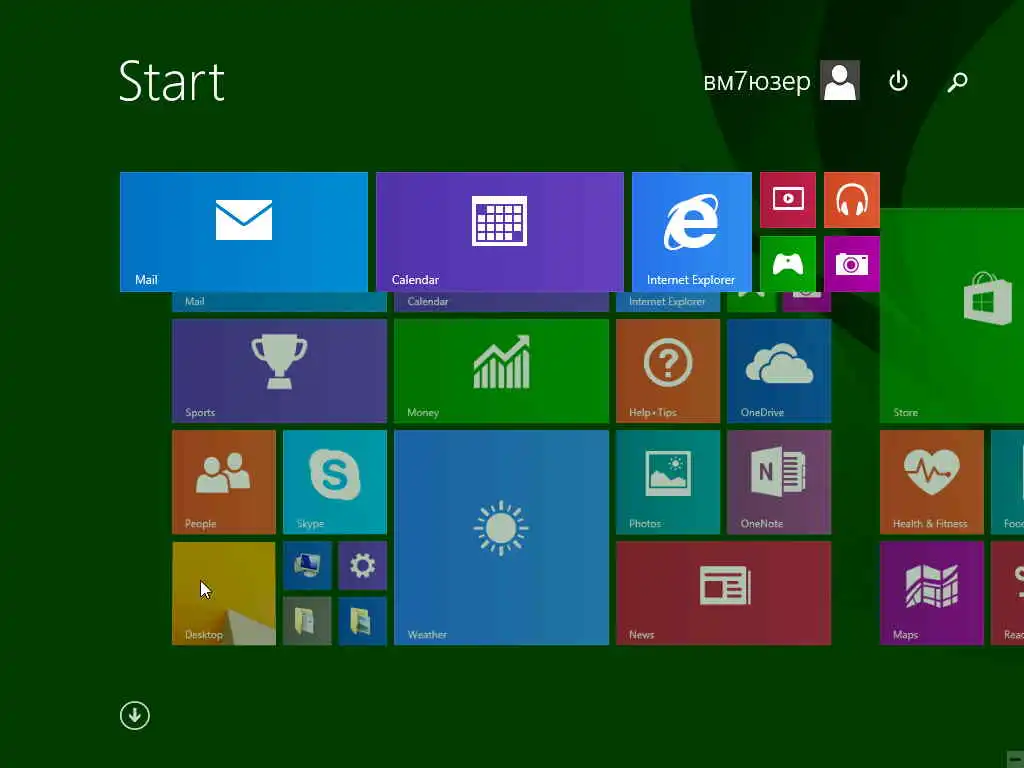This screenshot has height=768, width=1024.
Task: Click the Power options button
Action: [899, 81]
